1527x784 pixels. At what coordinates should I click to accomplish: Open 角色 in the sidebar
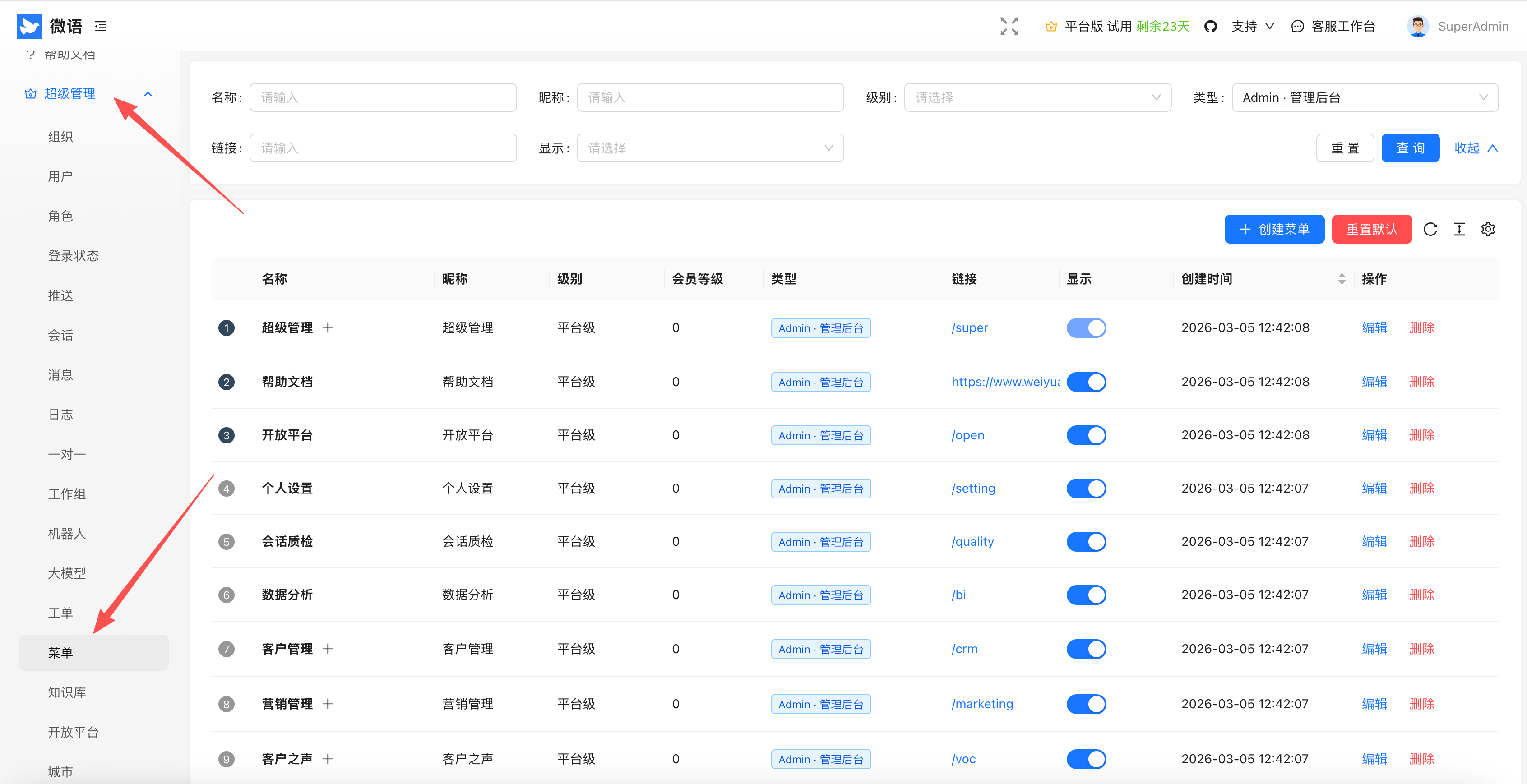[x=60, y=216]
